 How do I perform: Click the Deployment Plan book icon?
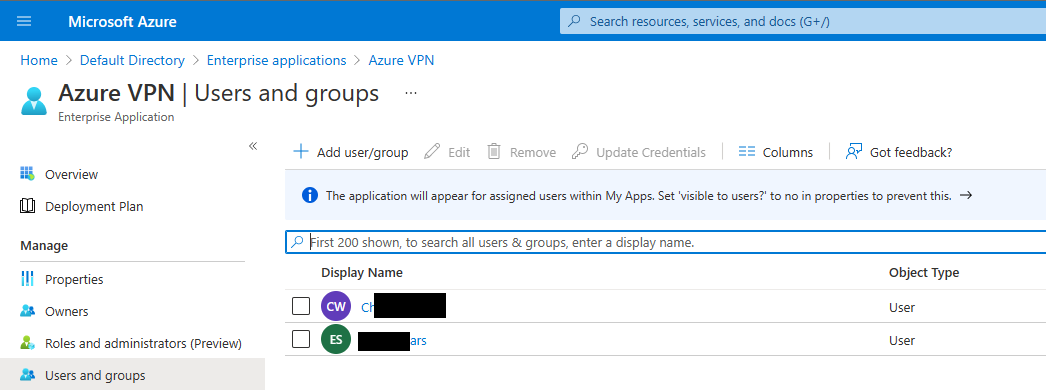(27, 207)
